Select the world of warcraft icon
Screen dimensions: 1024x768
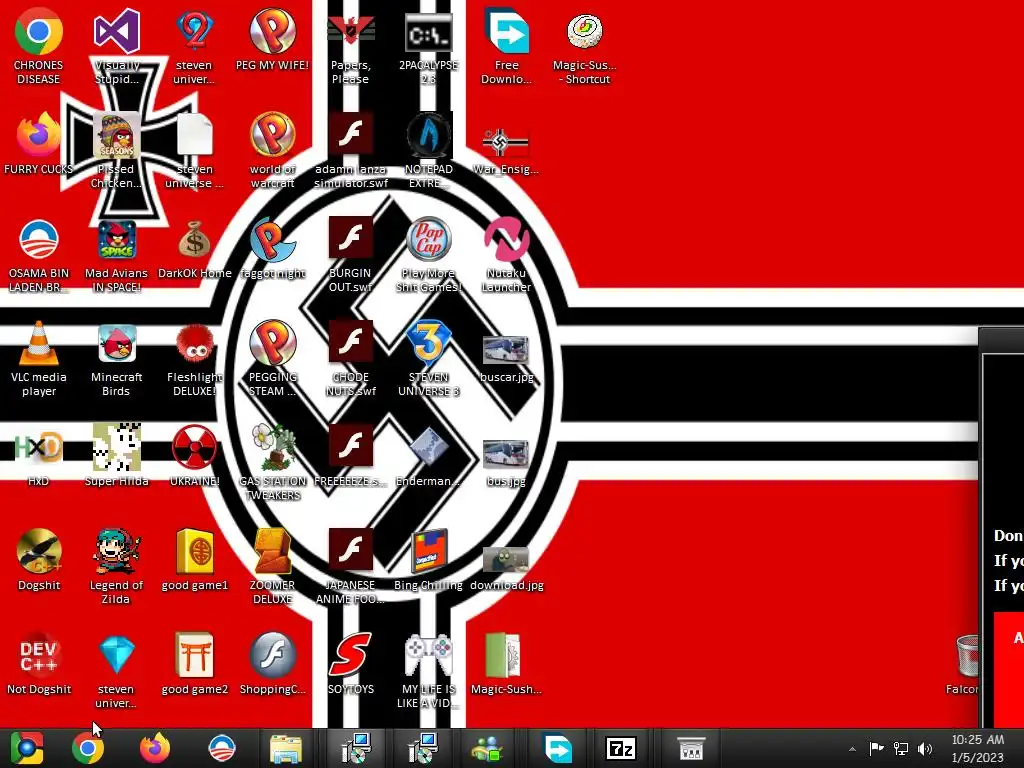[x=272, y=150]
